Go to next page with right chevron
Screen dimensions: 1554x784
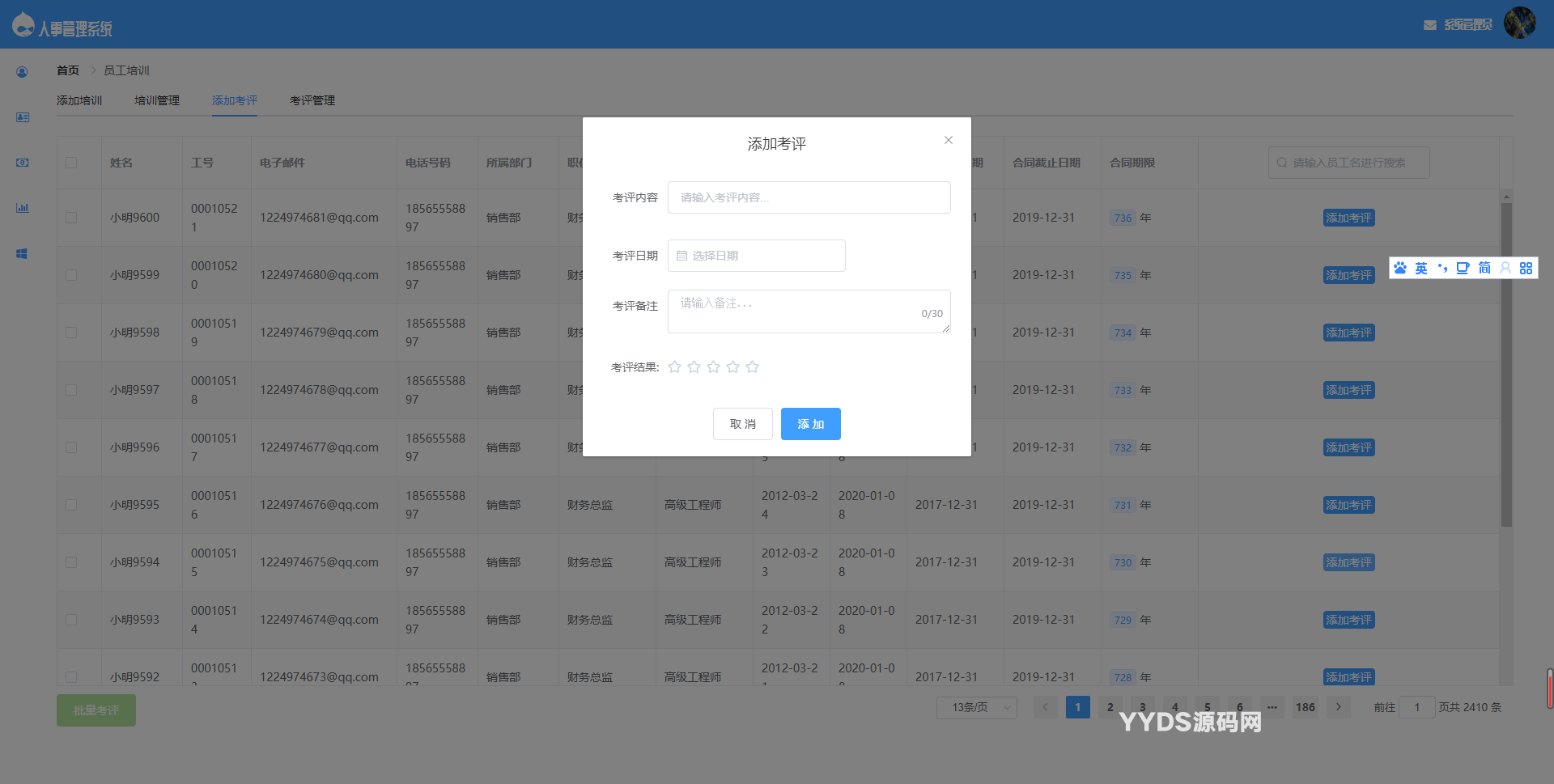[x=1339, y=707]
